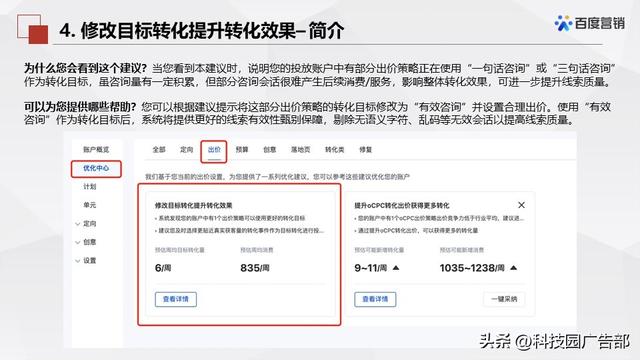Switch to the 转化类 tab

[334, 150]
